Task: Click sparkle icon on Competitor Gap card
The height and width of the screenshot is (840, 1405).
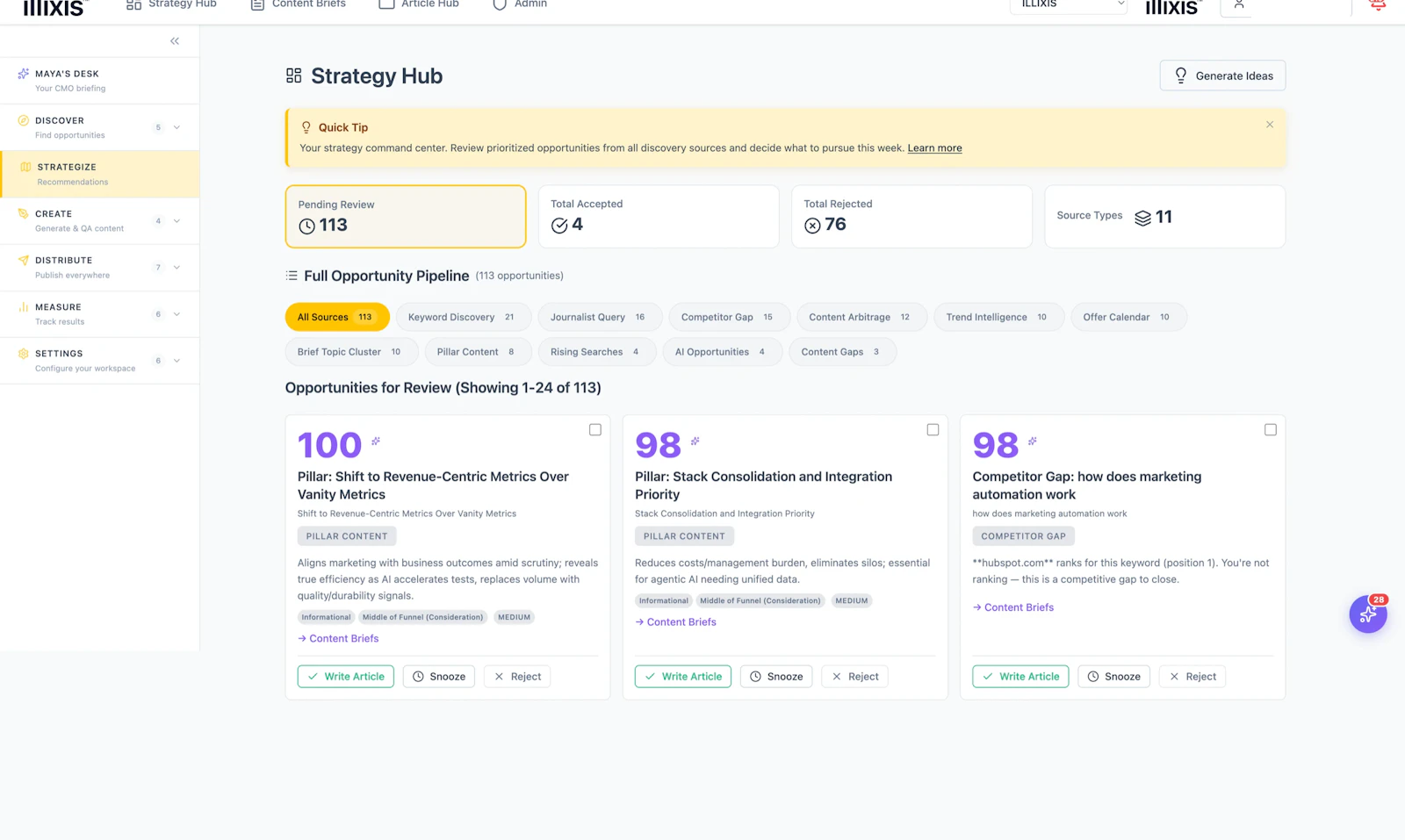Action: coord(1033,441)
